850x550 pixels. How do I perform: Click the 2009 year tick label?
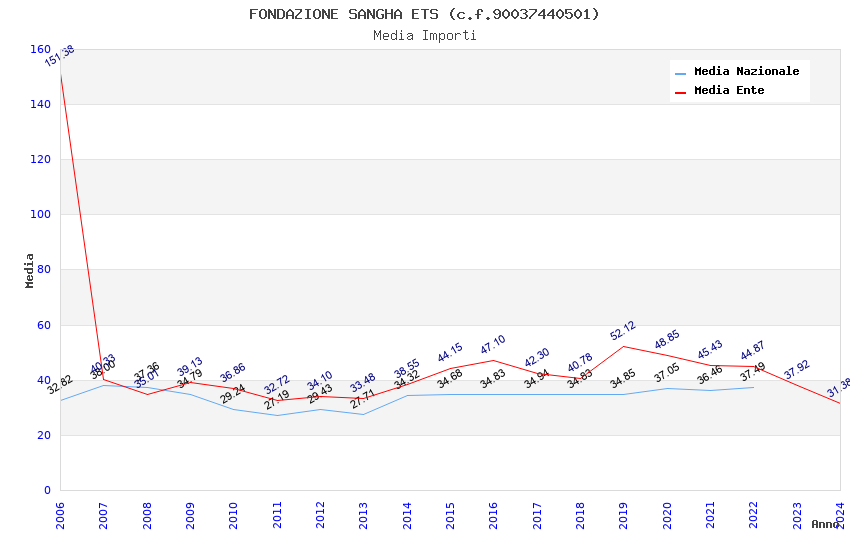(x=190, y=515)
